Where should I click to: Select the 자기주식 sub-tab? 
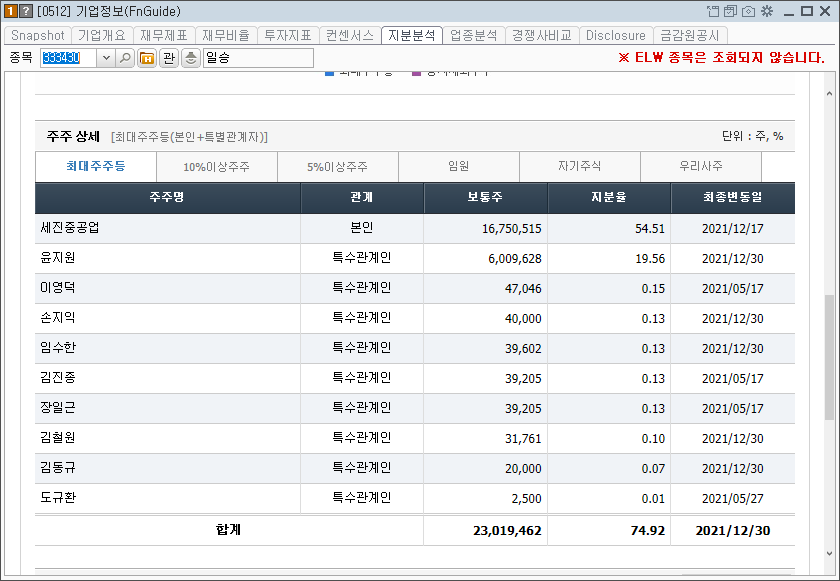coord(580,167)
